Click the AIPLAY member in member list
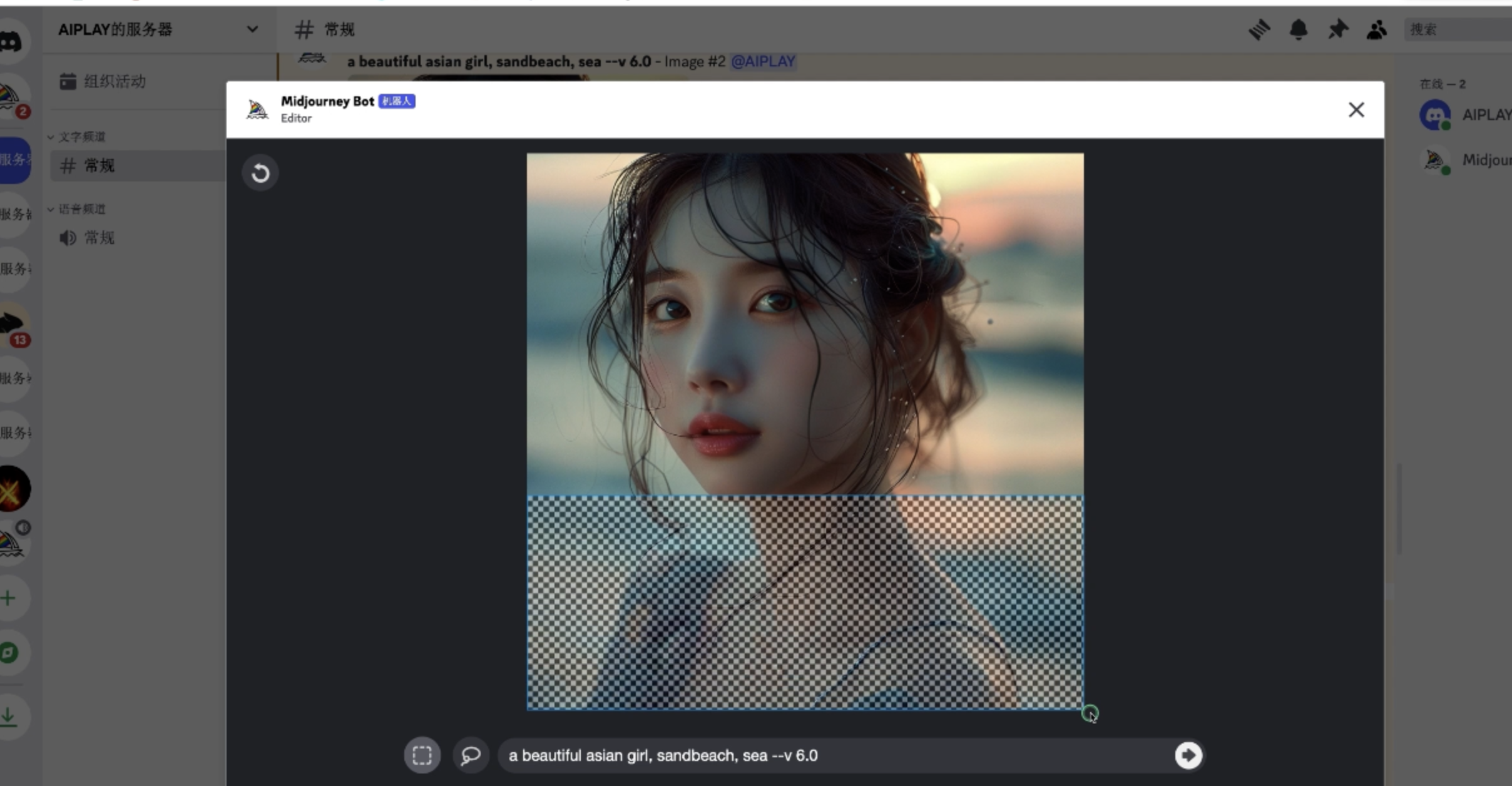This screenshot has height=786, width=1512. tap(1466, 115)
